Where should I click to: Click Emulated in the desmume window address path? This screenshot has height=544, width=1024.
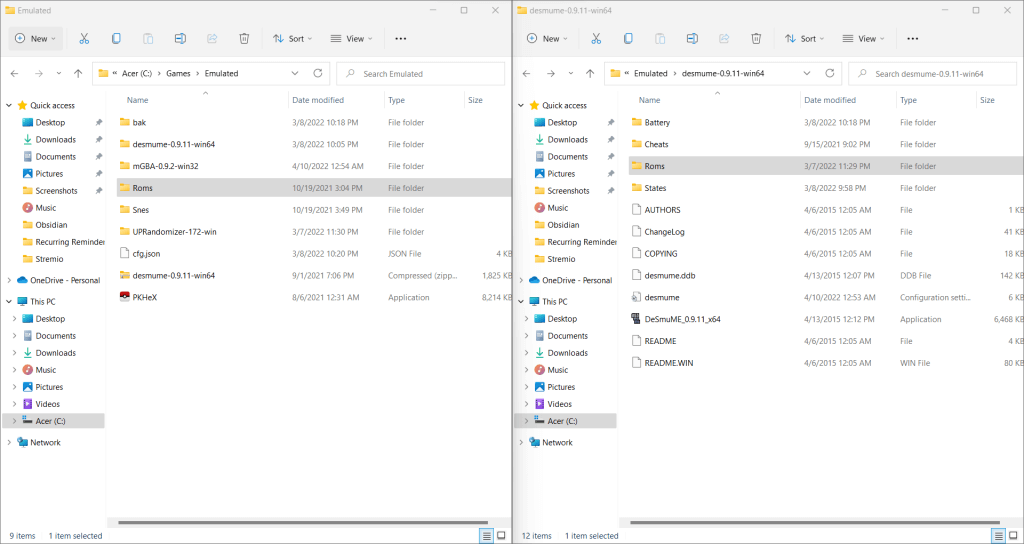pos(650,74)
